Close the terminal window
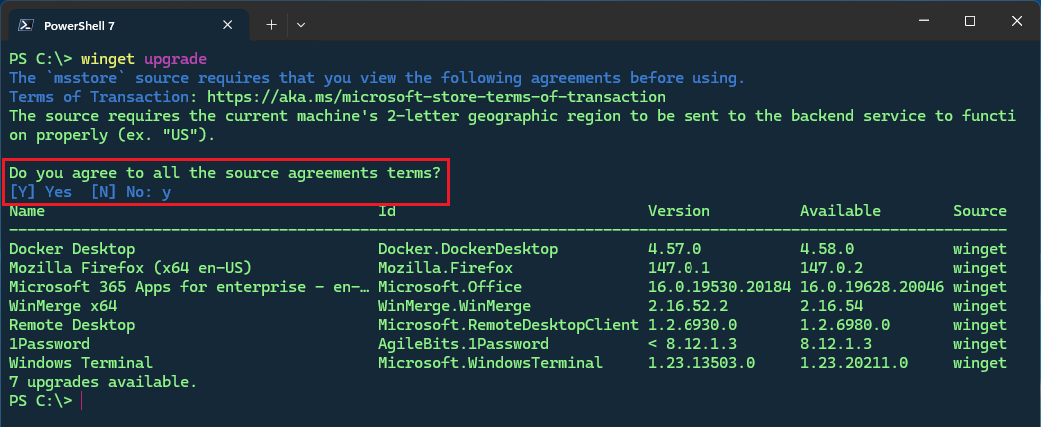Image resolution: width=1041 pixels, height=427 pixels. click(1015, 22)
